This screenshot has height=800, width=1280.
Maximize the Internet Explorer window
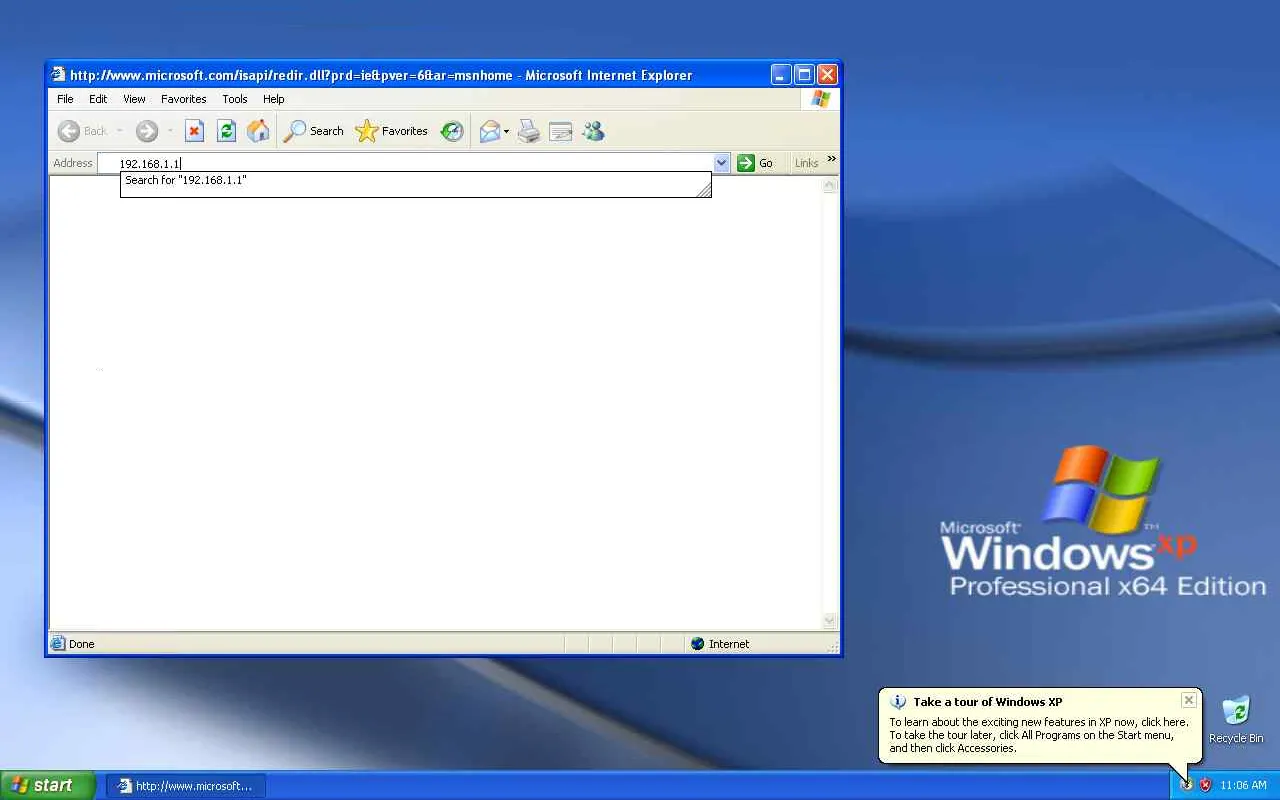tap(804, 74)
